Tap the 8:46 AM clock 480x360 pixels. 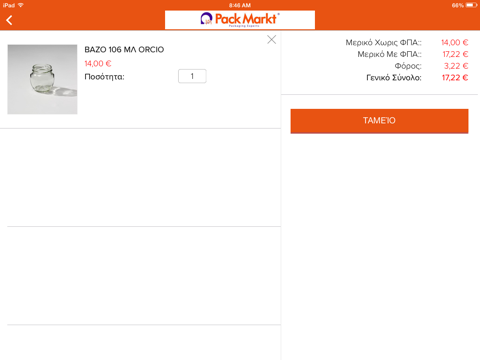coord(240,5)
